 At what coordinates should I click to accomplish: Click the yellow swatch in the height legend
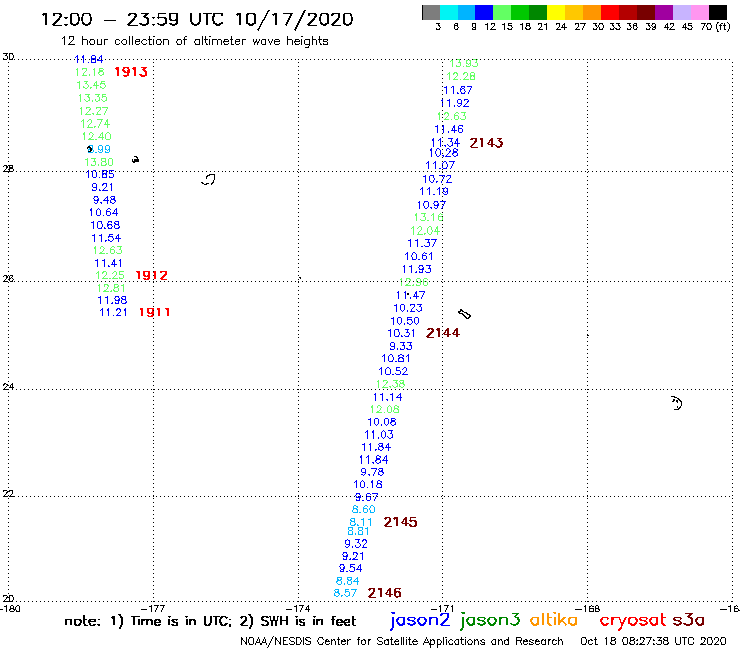[x=556, y=12]
